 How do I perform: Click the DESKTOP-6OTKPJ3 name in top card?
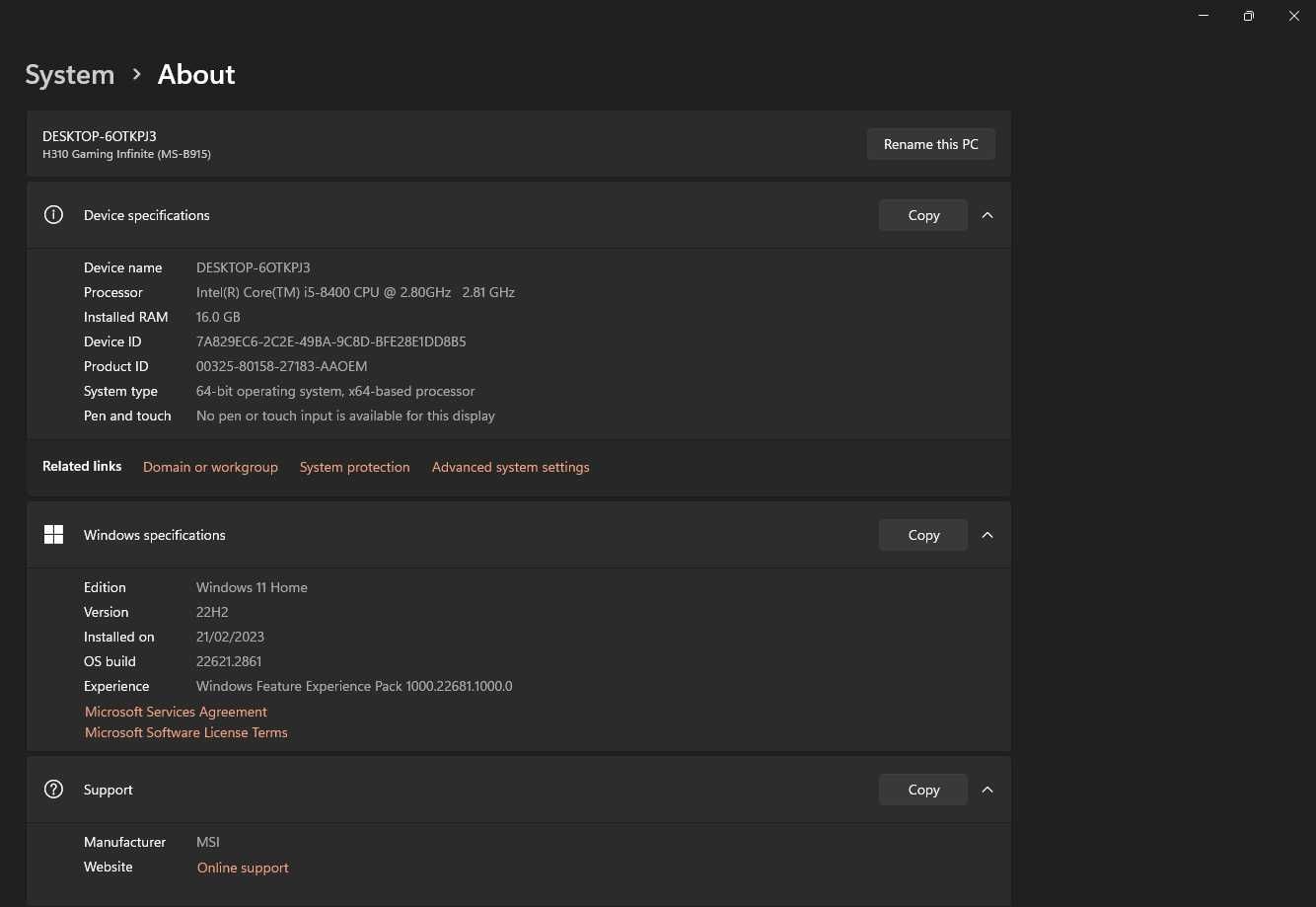(100, 136)
